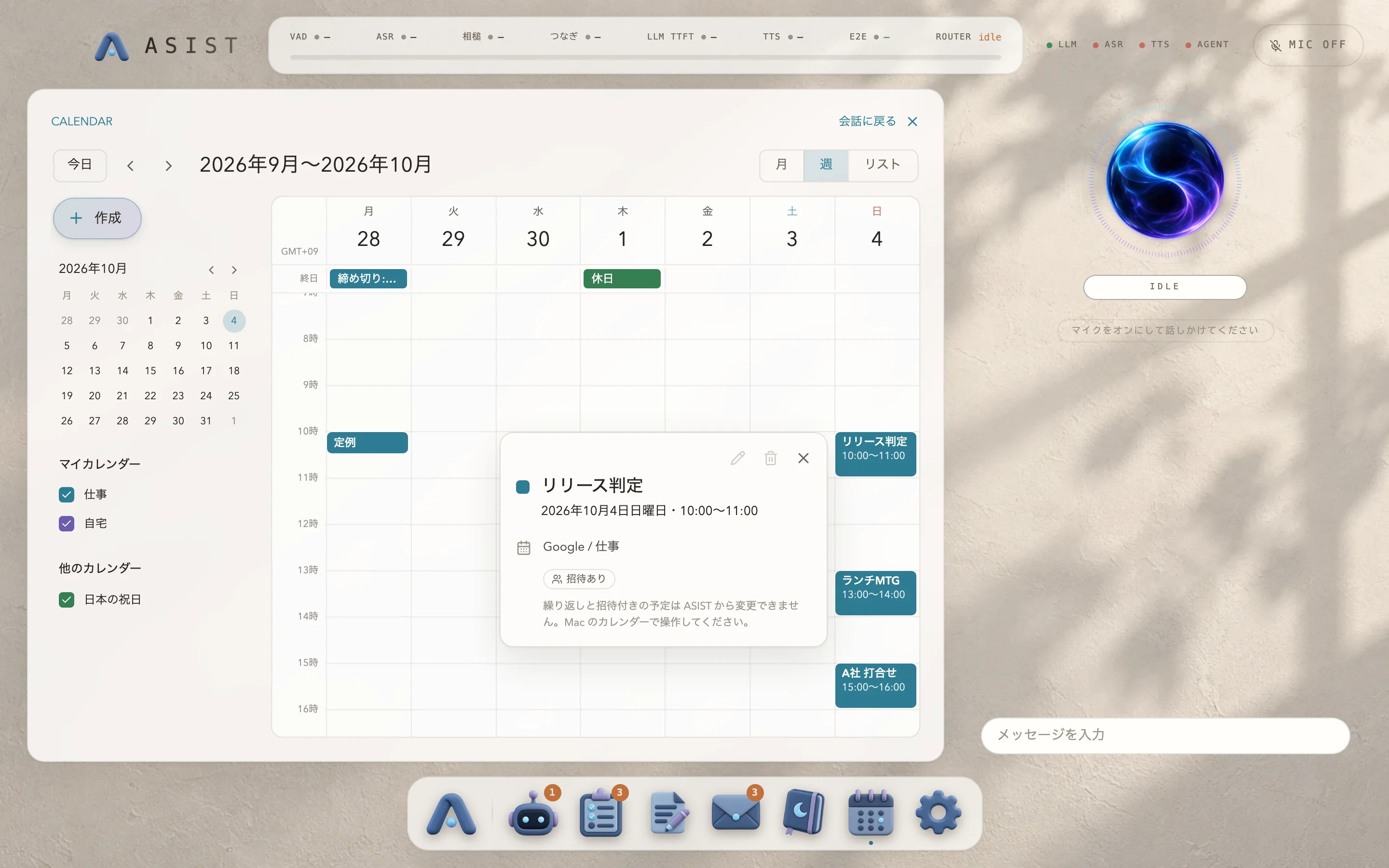Open the settings gear icon in dock
Viewport: 1389px width, 868px height.
pos(938,814)
